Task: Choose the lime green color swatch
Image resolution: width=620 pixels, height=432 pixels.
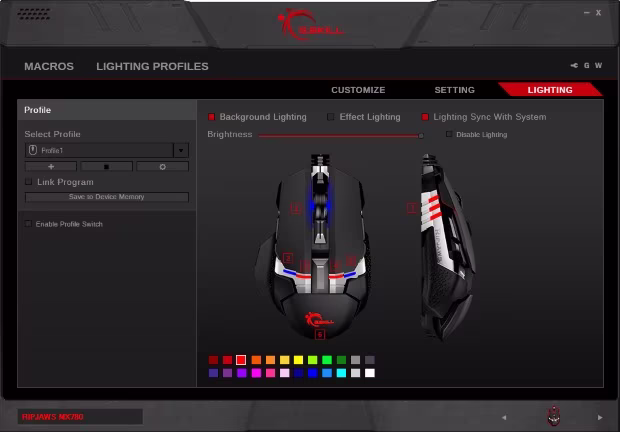Action: click(x=313, y=360)
